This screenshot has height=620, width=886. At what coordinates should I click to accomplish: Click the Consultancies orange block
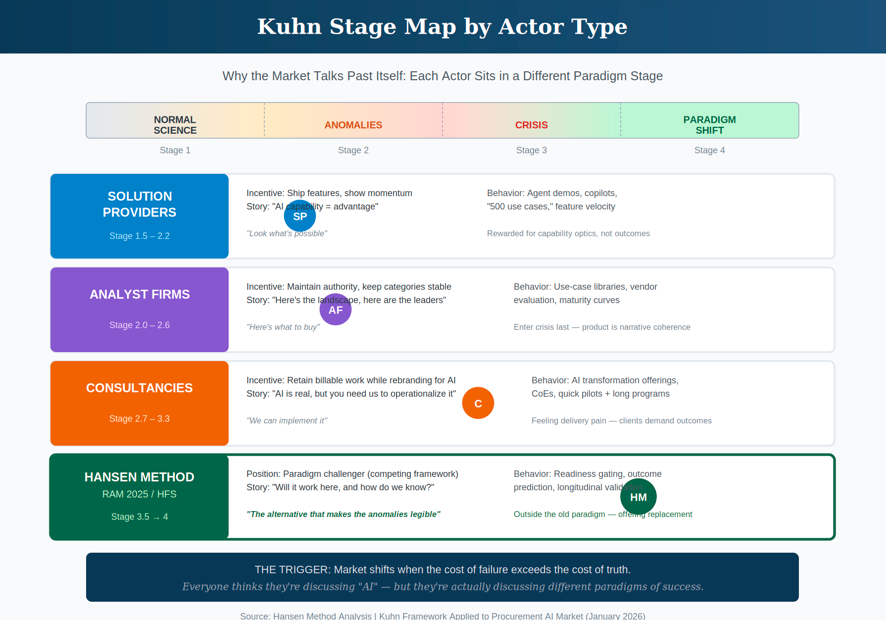(140, 403)
